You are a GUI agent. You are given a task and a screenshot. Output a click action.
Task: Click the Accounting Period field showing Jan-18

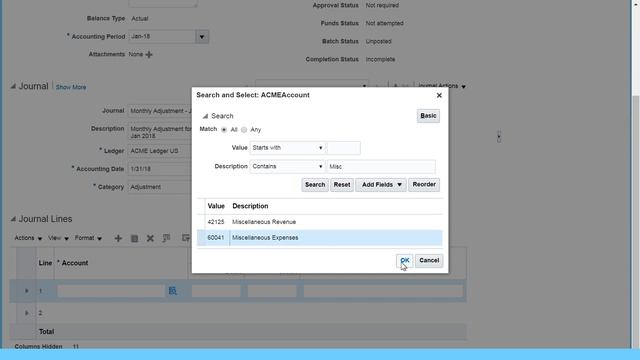pos(162,37)
